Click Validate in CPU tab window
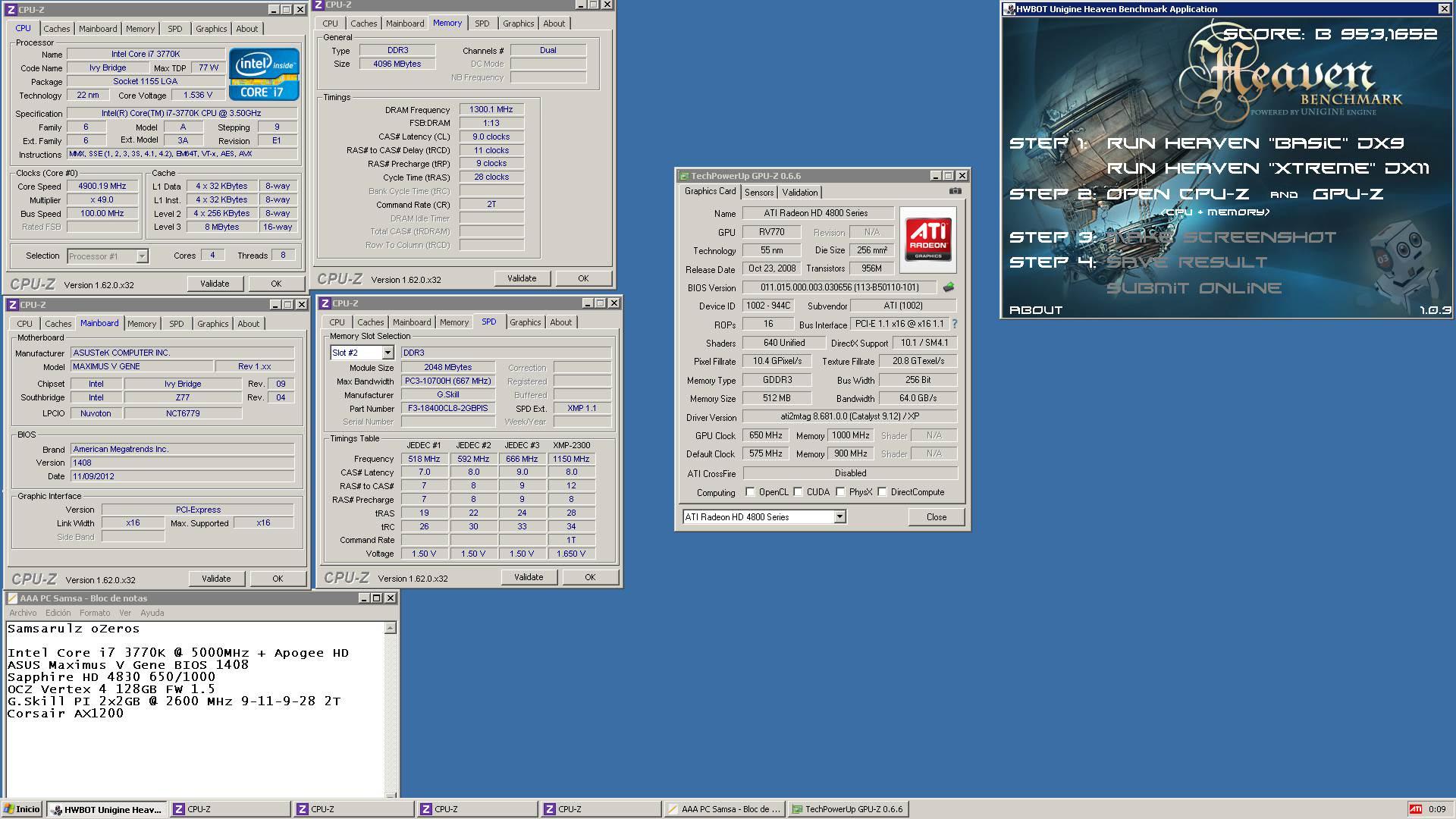 (215, 284)
